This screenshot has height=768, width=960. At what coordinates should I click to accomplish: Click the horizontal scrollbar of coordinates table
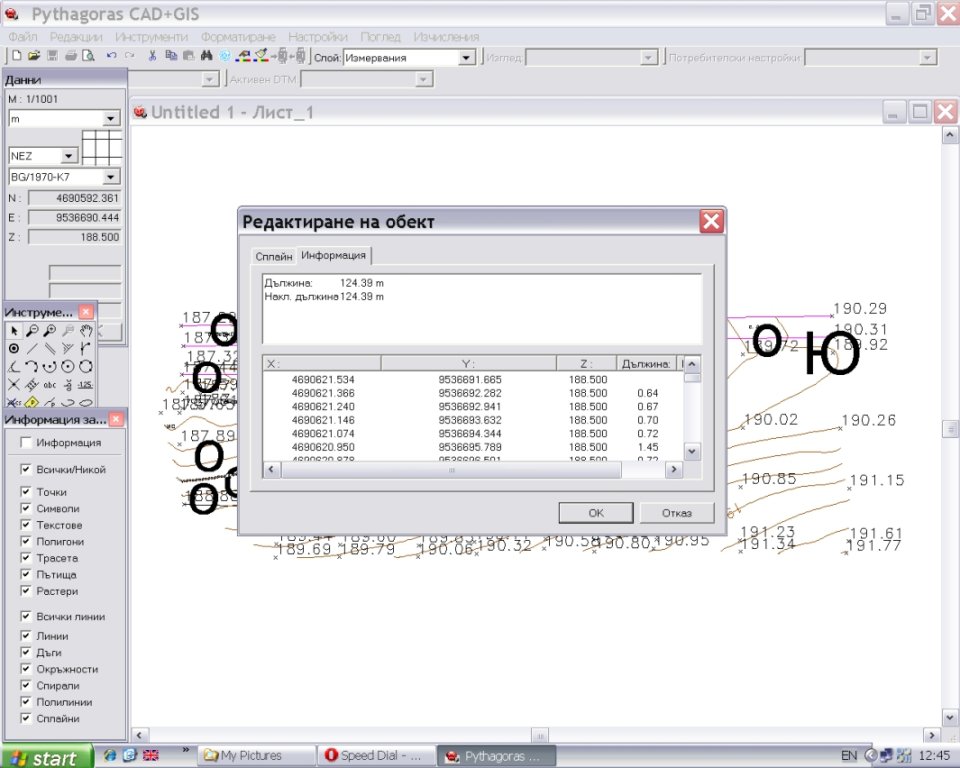tap(450, 470)
